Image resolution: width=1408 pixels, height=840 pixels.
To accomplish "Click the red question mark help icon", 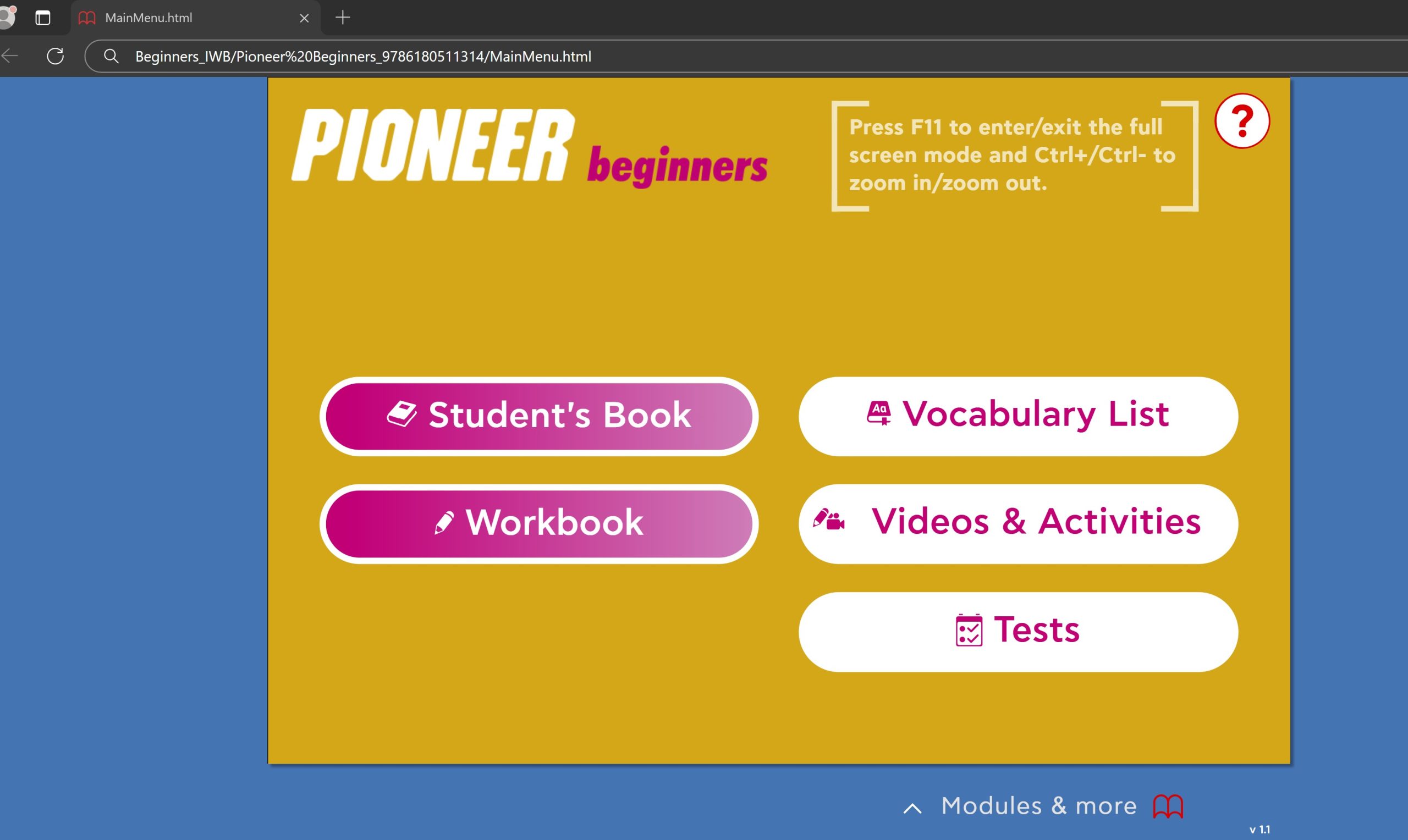I will coord(1241,120).
